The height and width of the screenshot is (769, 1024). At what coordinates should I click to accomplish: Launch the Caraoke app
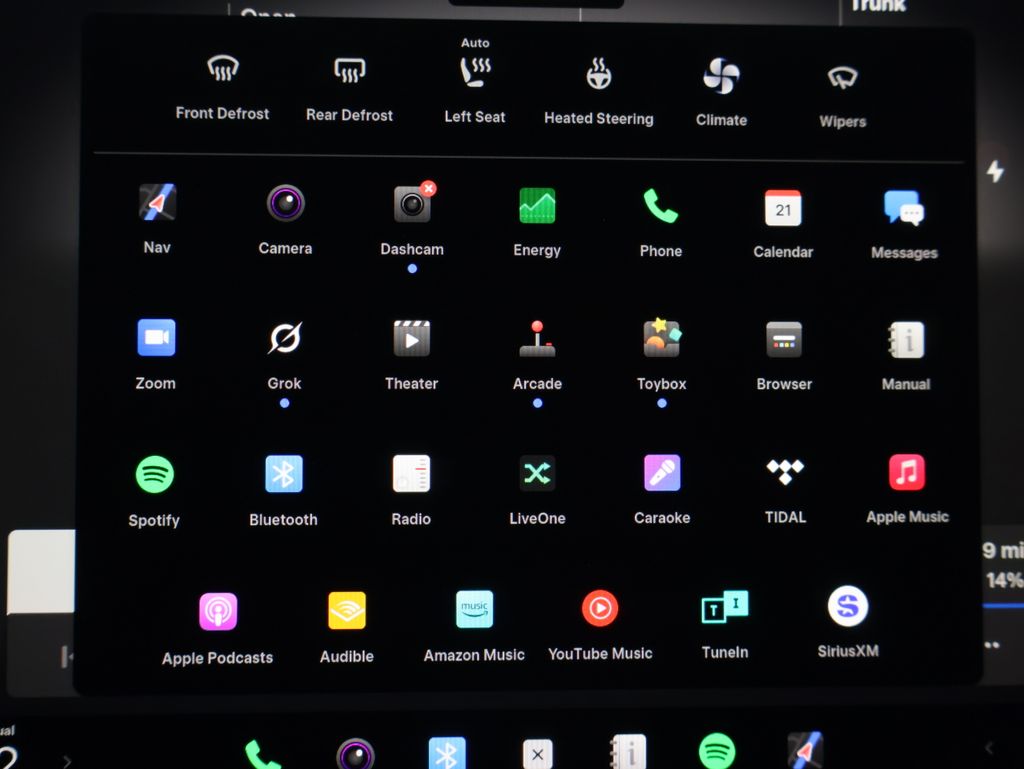point(662,473)
